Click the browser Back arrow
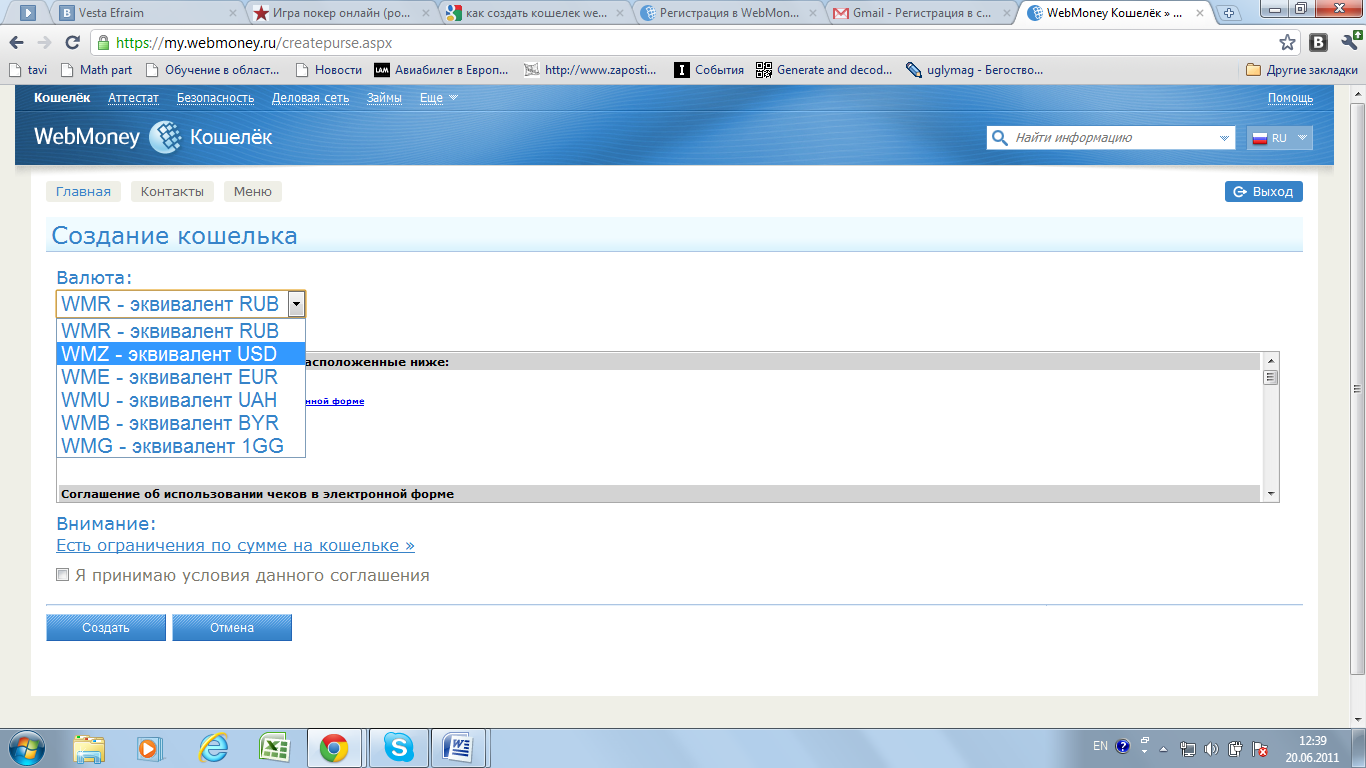The width and height of the screenshot is (1366, 768). [x=17, y=43]
